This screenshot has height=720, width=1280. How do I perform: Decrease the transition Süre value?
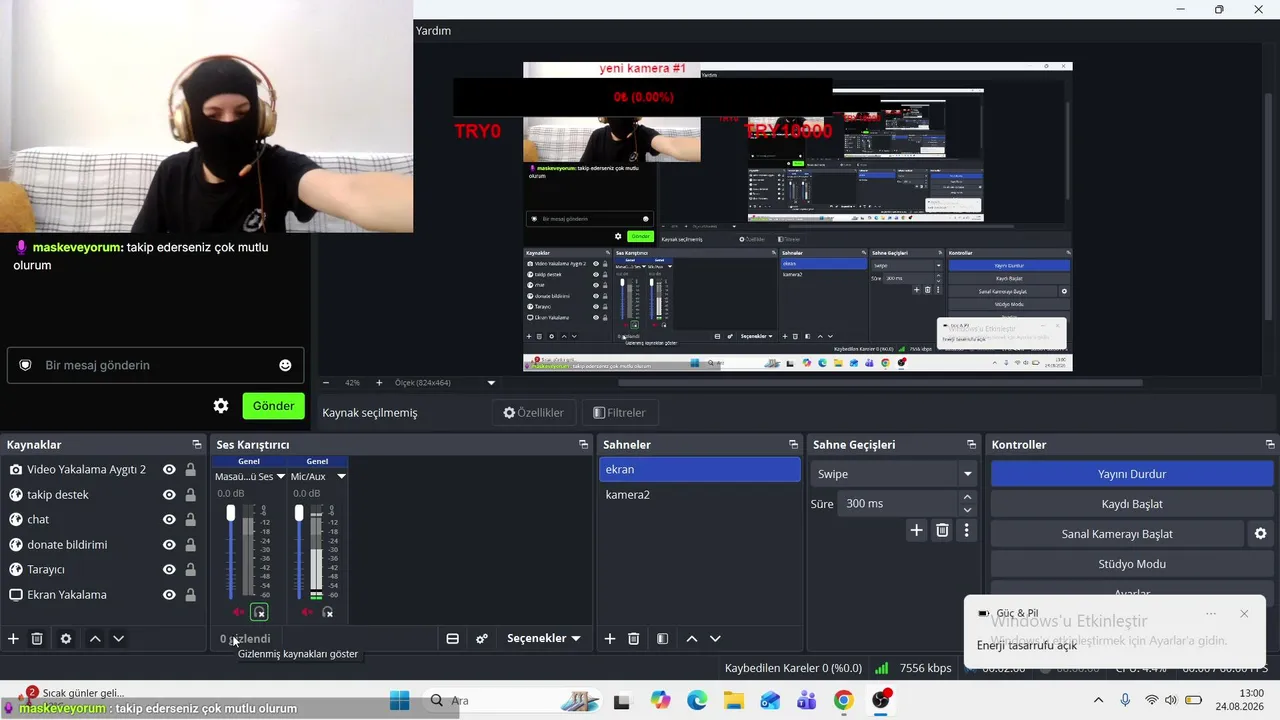click(966, 510)
